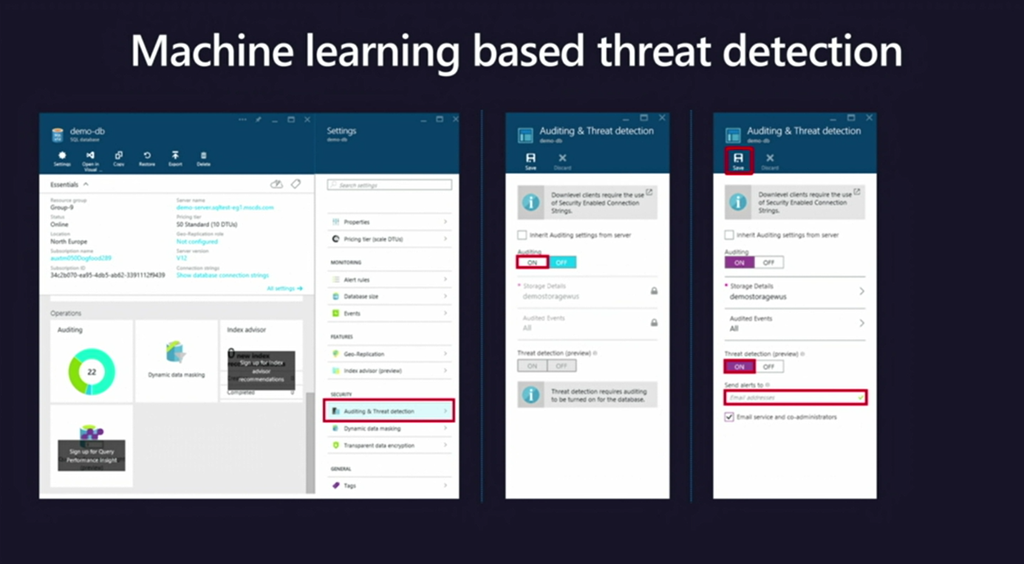
Task: Click lock icon beside Audited Events in middle blade
Action: pos(654,322)
